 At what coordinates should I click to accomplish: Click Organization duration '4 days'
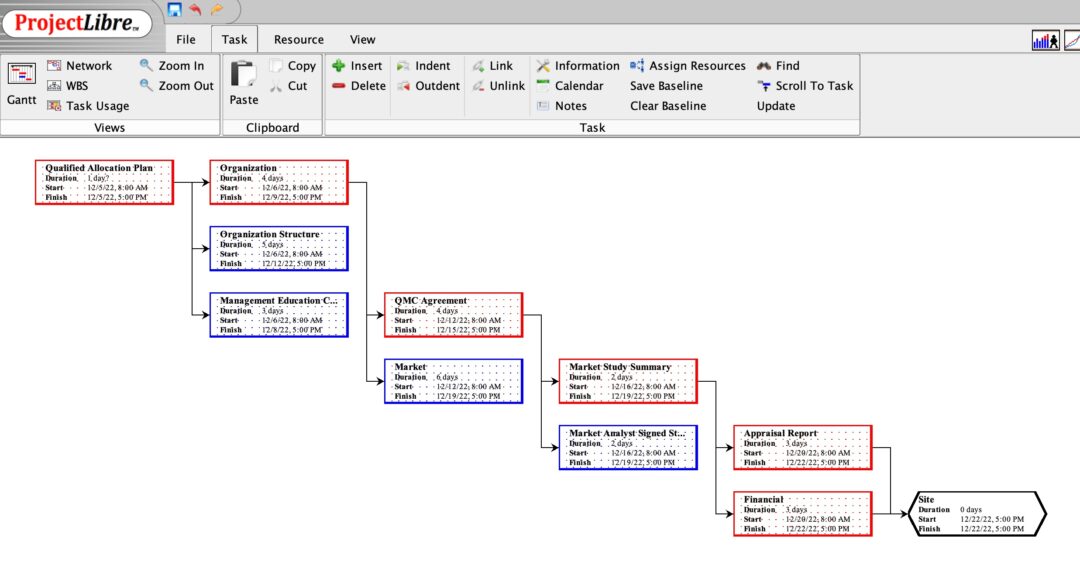point(272,178)
